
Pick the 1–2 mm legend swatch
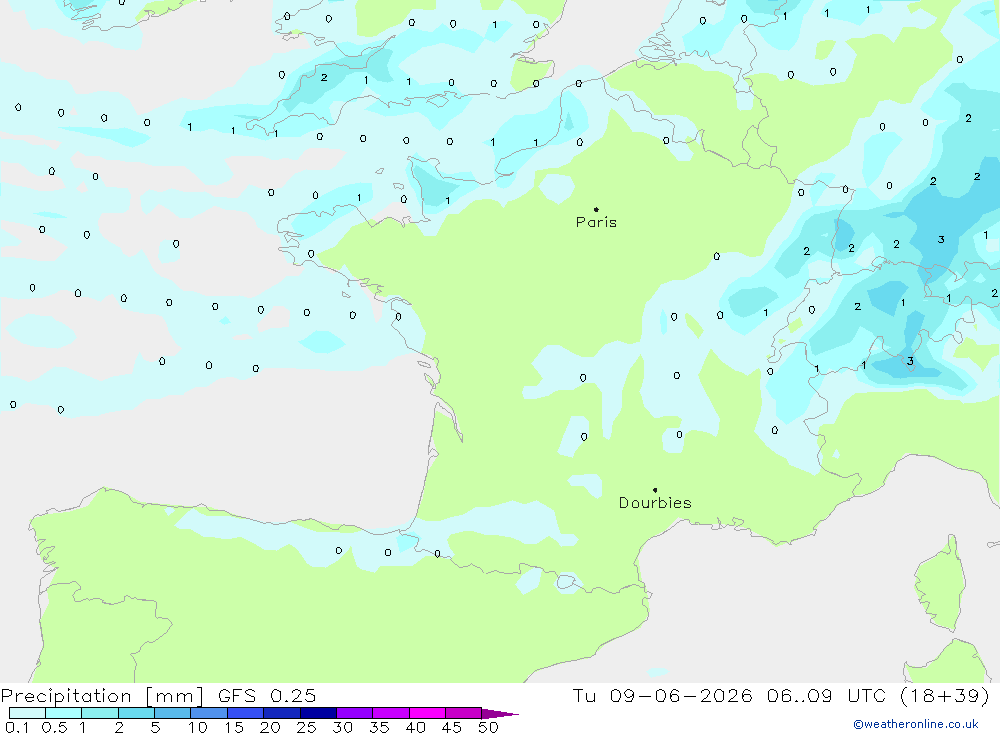[x=100, y=713]
